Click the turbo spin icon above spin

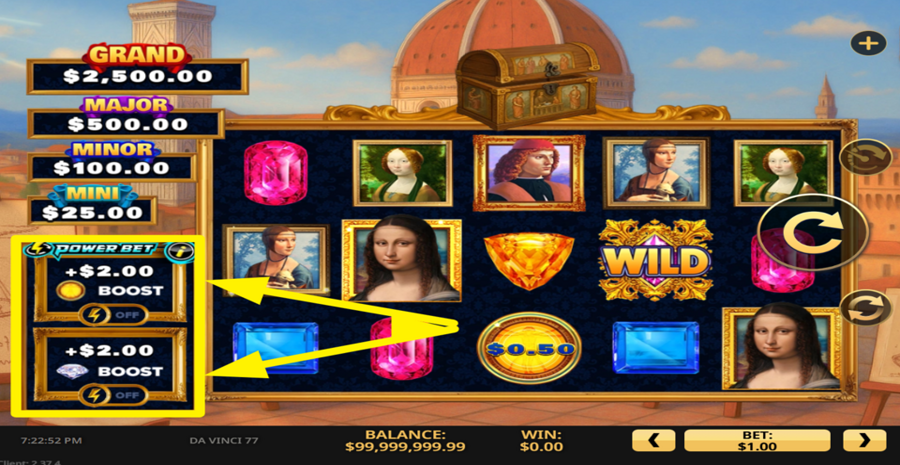click(x=865, y=157)
